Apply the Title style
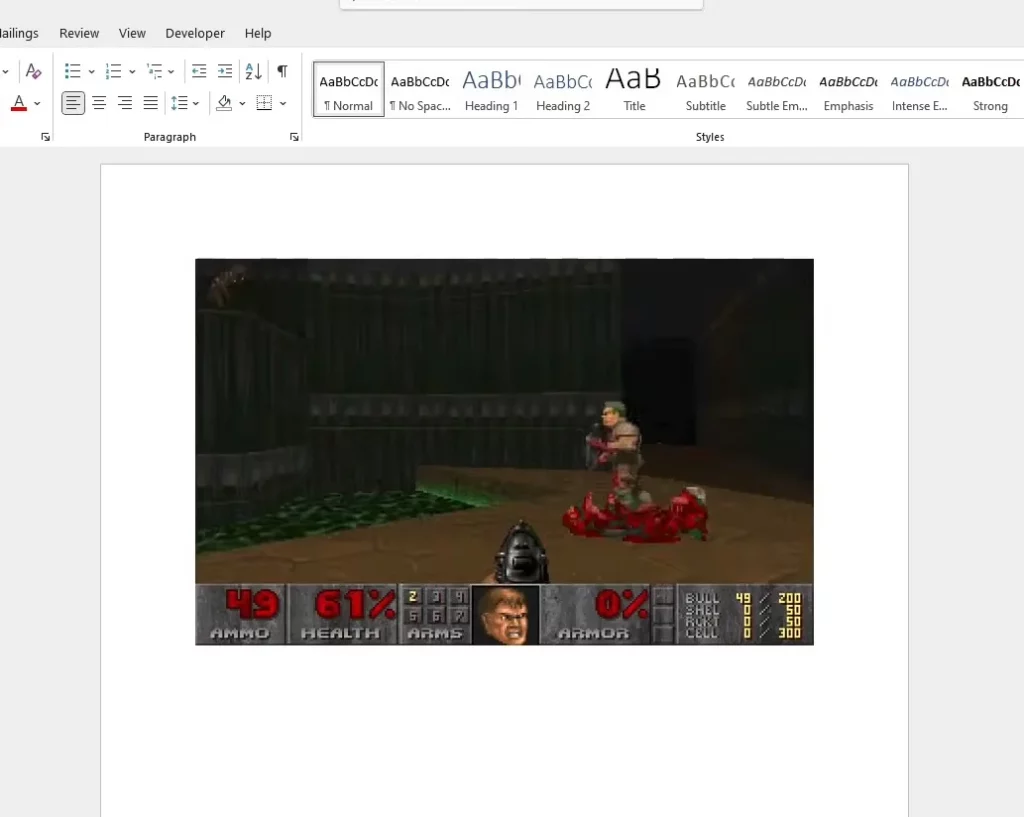Image resolution: width=1024 pixels, height=817 pixels. [x=634, y=89]
